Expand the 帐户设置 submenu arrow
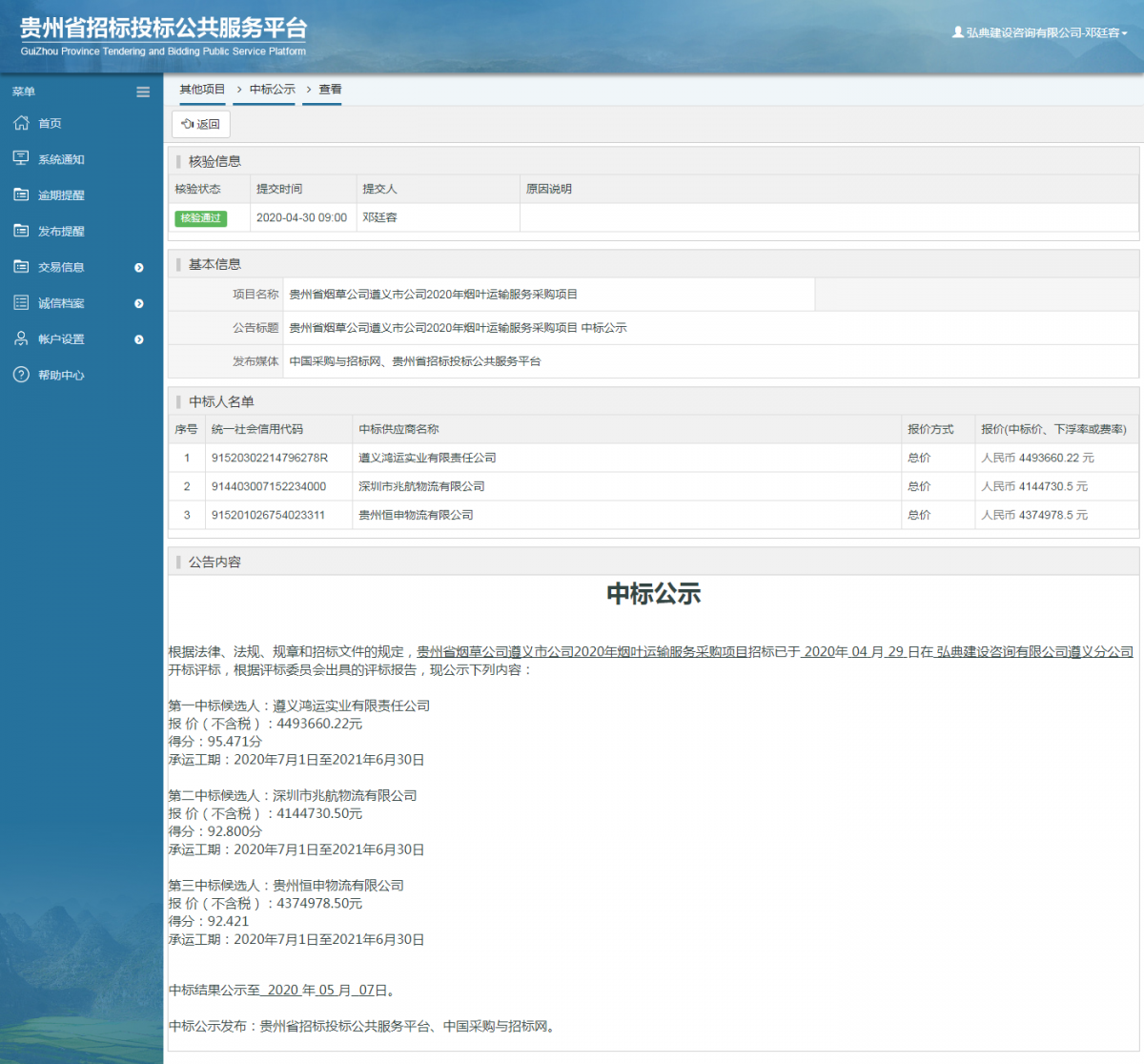Viewport: 1144px width, 1064px height. [x=139, y=339]
